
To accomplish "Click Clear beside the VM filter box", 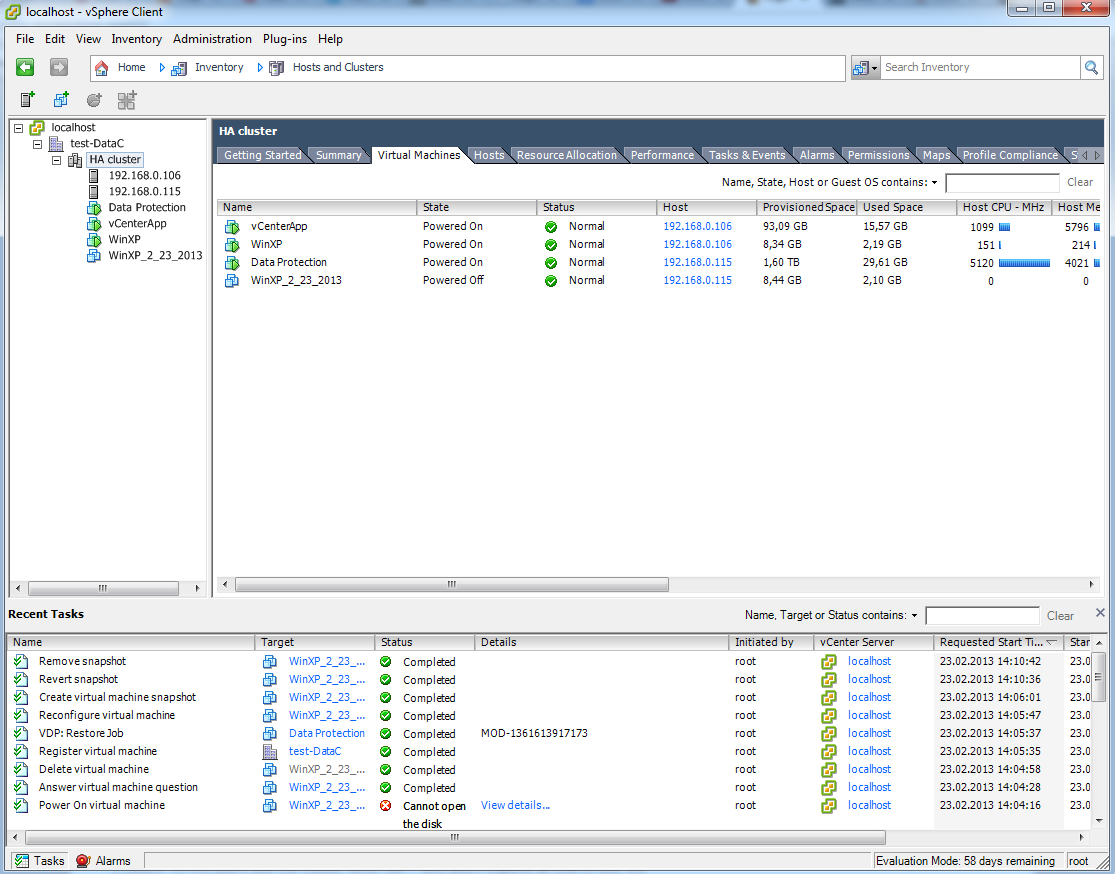I will 1080,183.
